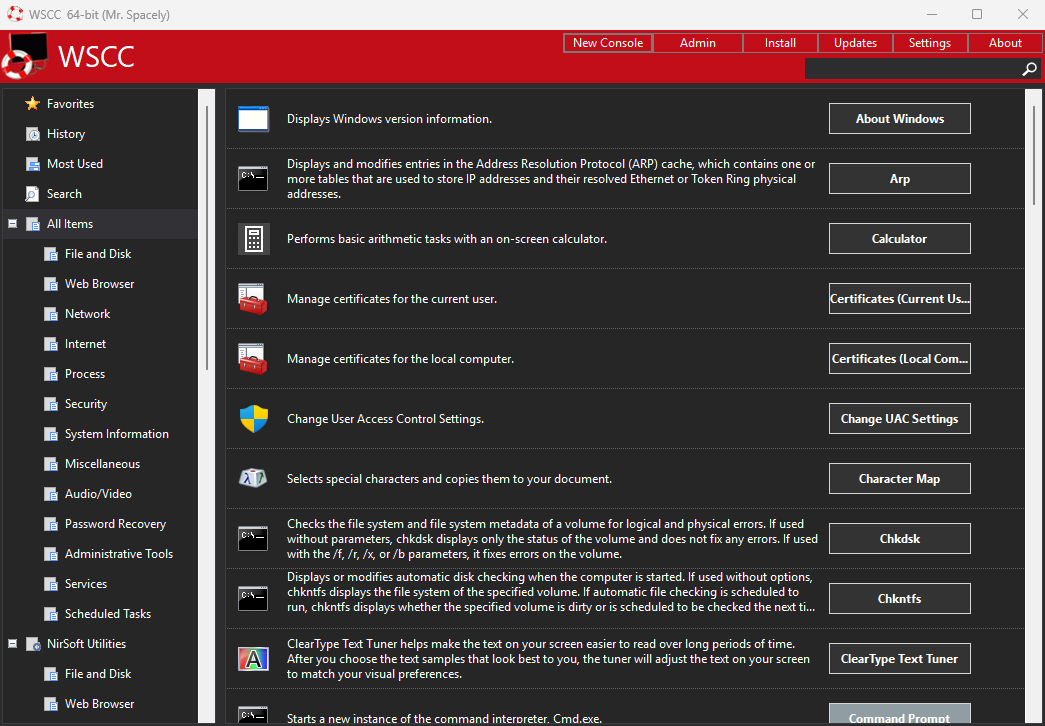1045x726 pixels.
Task: Open the Admin menu
Action: (698, 43)
